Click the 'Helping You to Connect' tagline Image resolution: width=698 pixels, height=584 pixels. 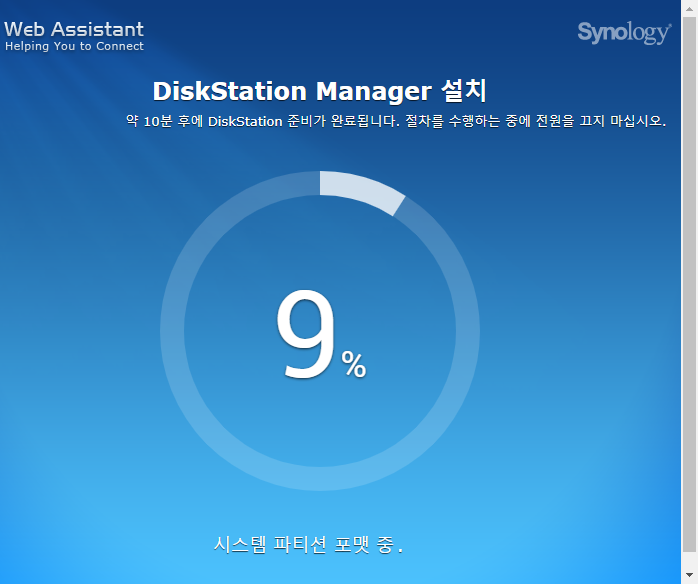(x=74, y=46)
